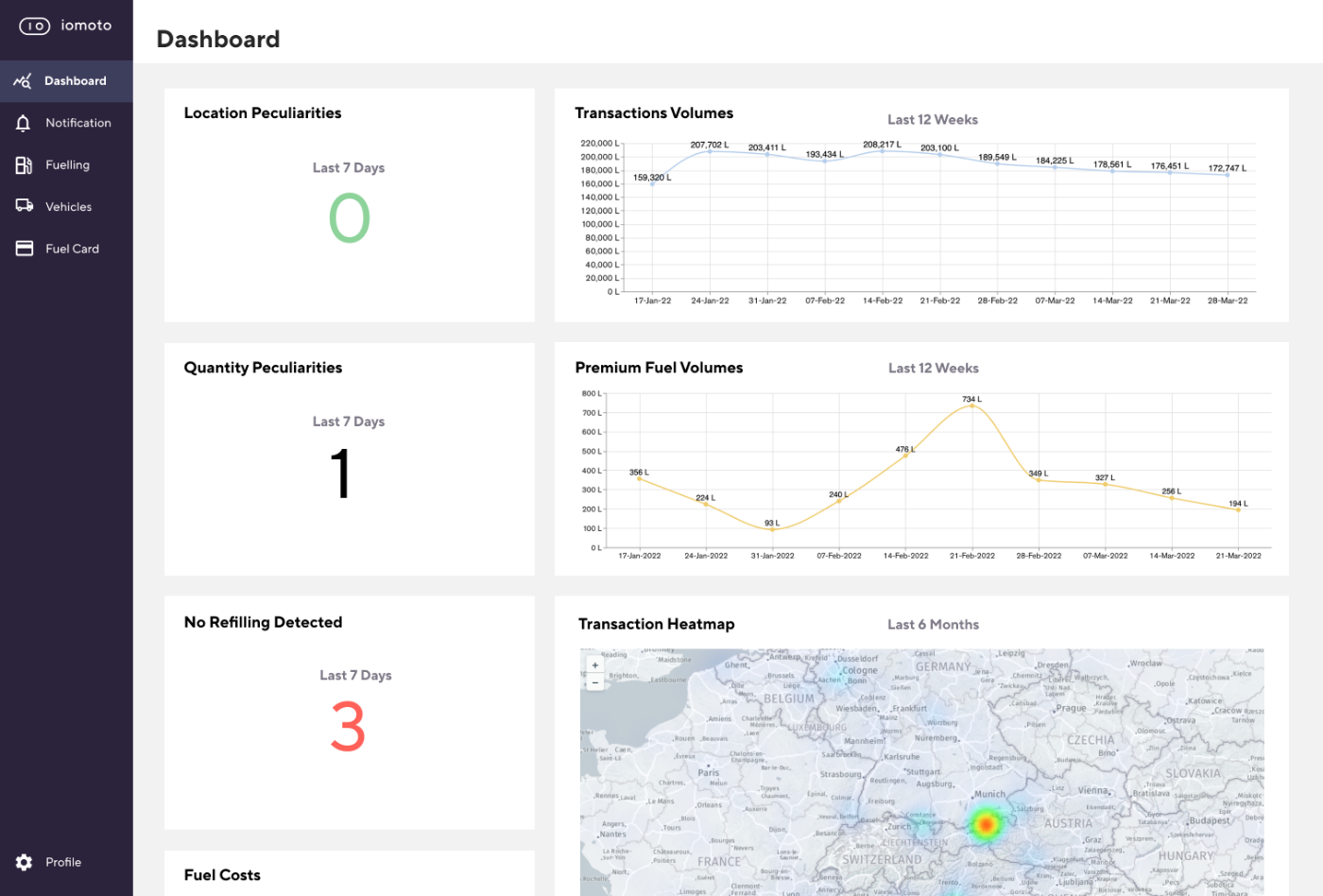Click the Fuelling pump icon
Image resolution: width=1323 pixels, height=896 pixels.
(24, 165)
